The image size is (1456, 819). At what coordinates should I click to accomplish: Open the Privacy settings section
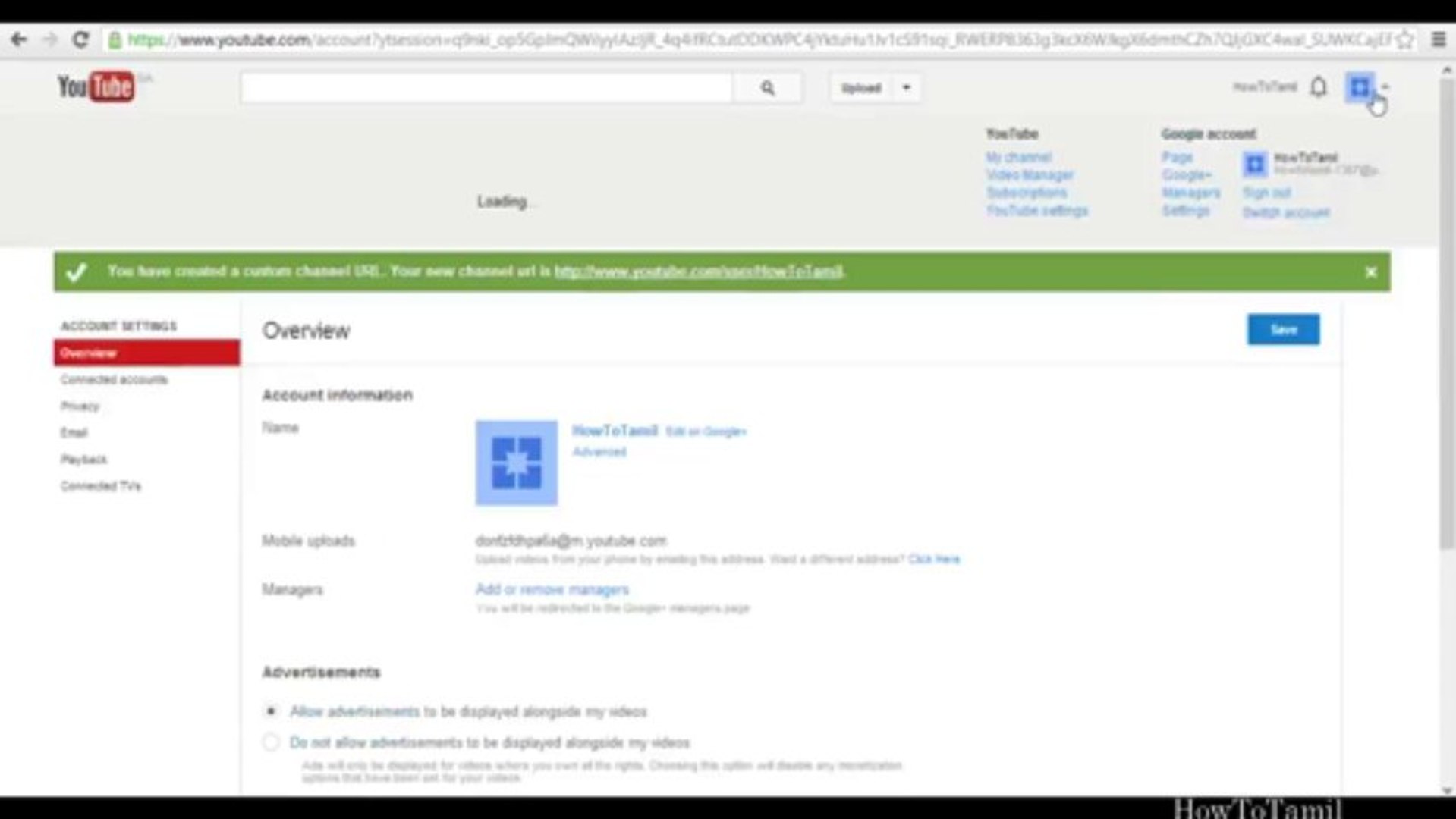pos(79,406)
